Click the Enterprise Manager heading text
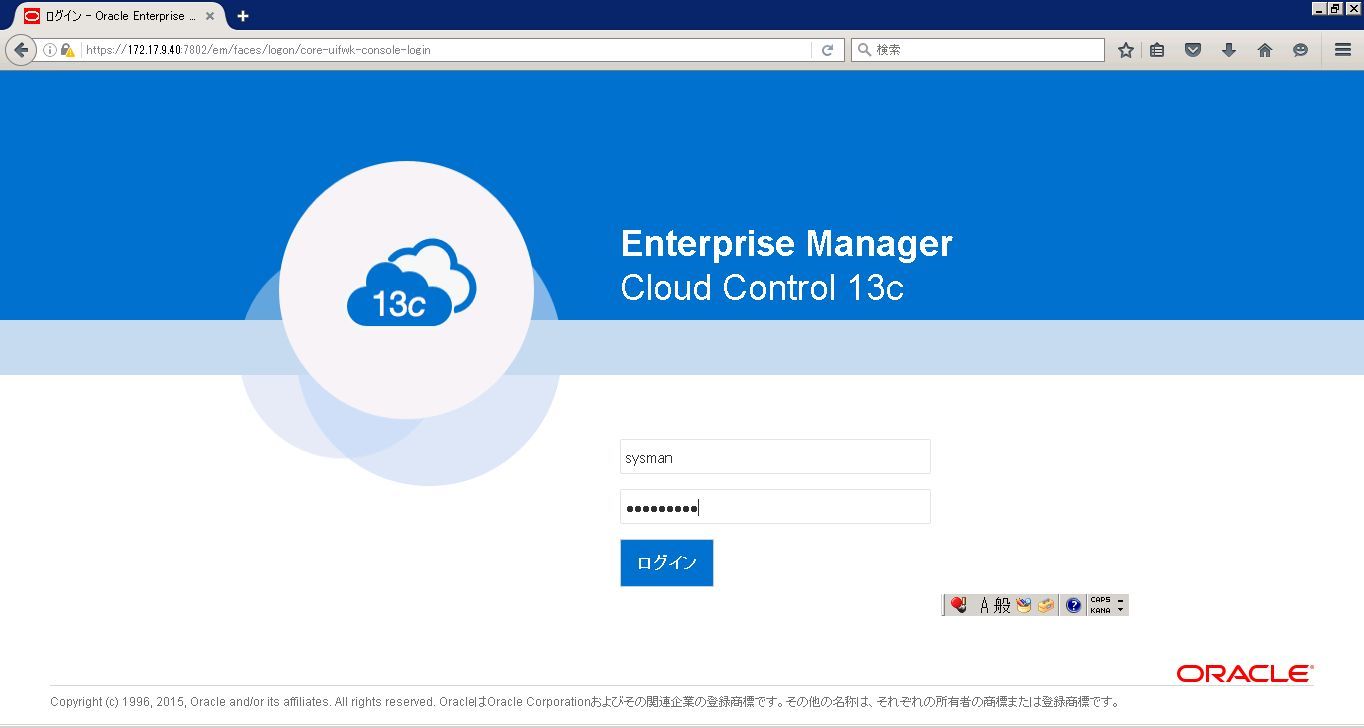Image resolution: width=1364 pixels, height=728 pixels. (x=786, y=243)
